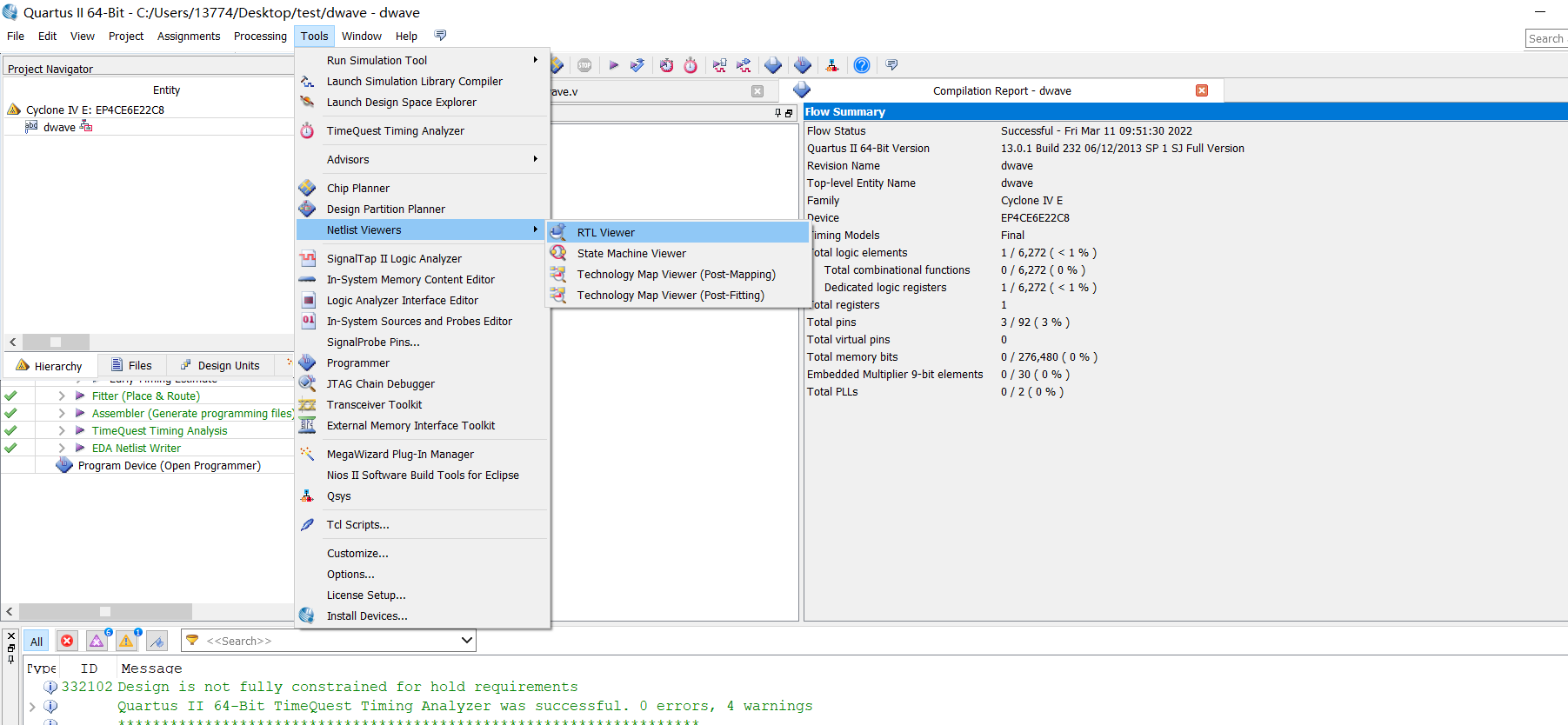This screenshot has height=725, width=1568.
Task: Open MegaWizard Plug-In Manager
Action: 424,454
